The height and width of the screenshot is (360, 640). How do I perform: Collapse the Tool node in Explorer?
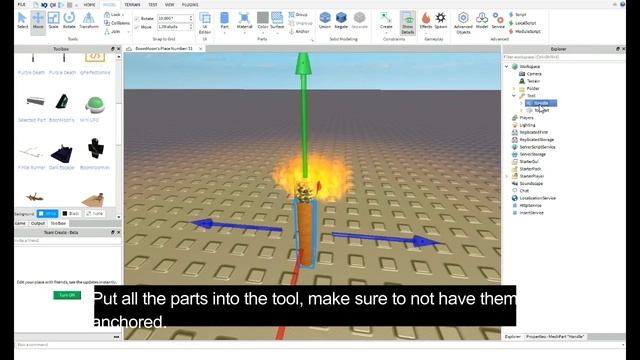(x=514, y=96)
